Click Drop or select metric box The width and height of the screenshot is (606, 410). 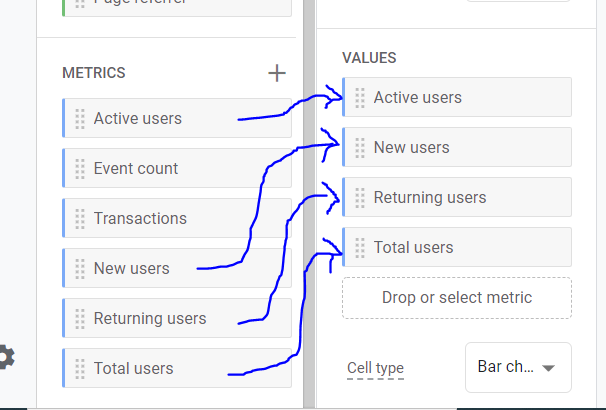click(457, 298)
